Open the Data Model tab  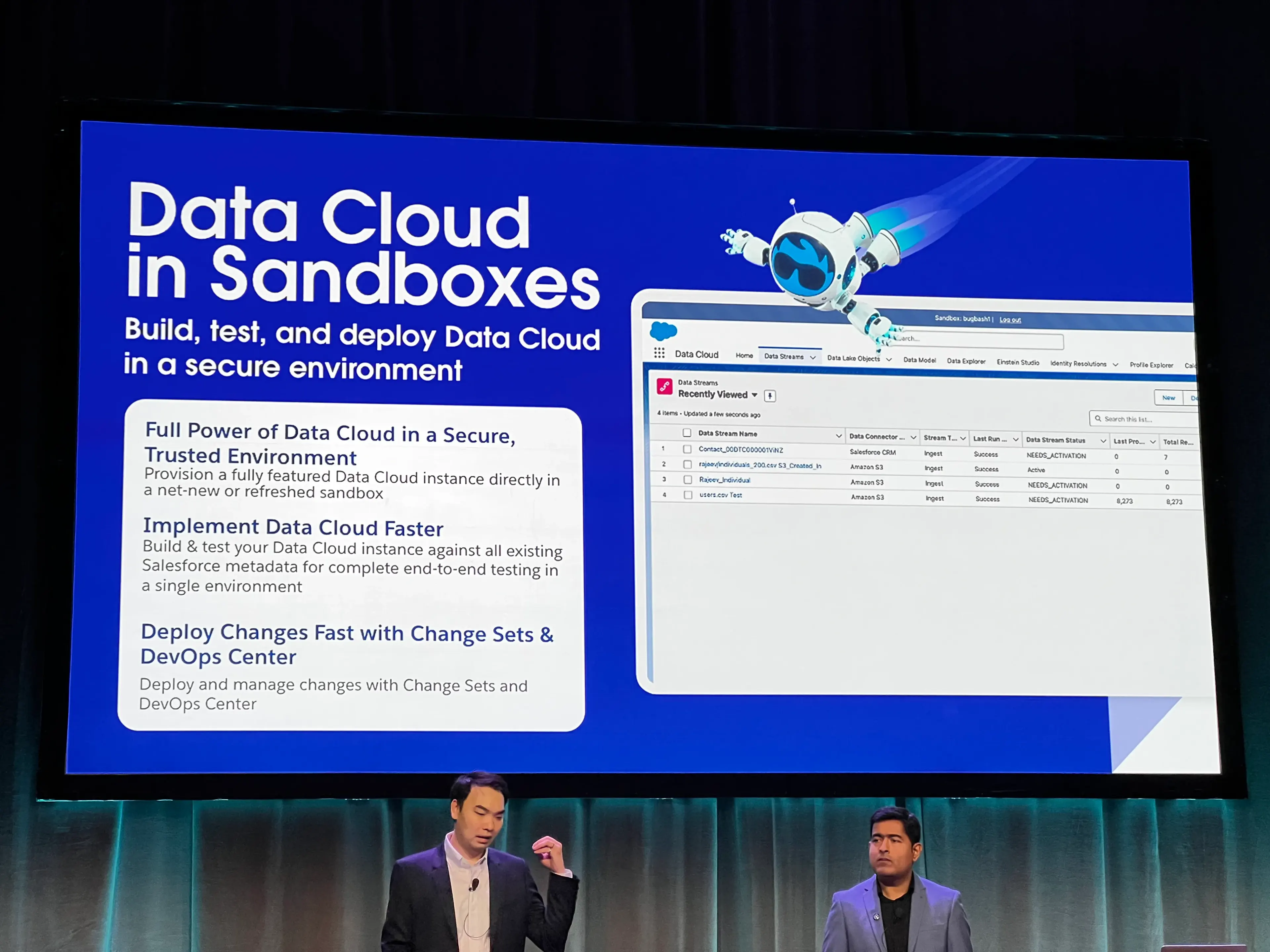click(920, 361)
